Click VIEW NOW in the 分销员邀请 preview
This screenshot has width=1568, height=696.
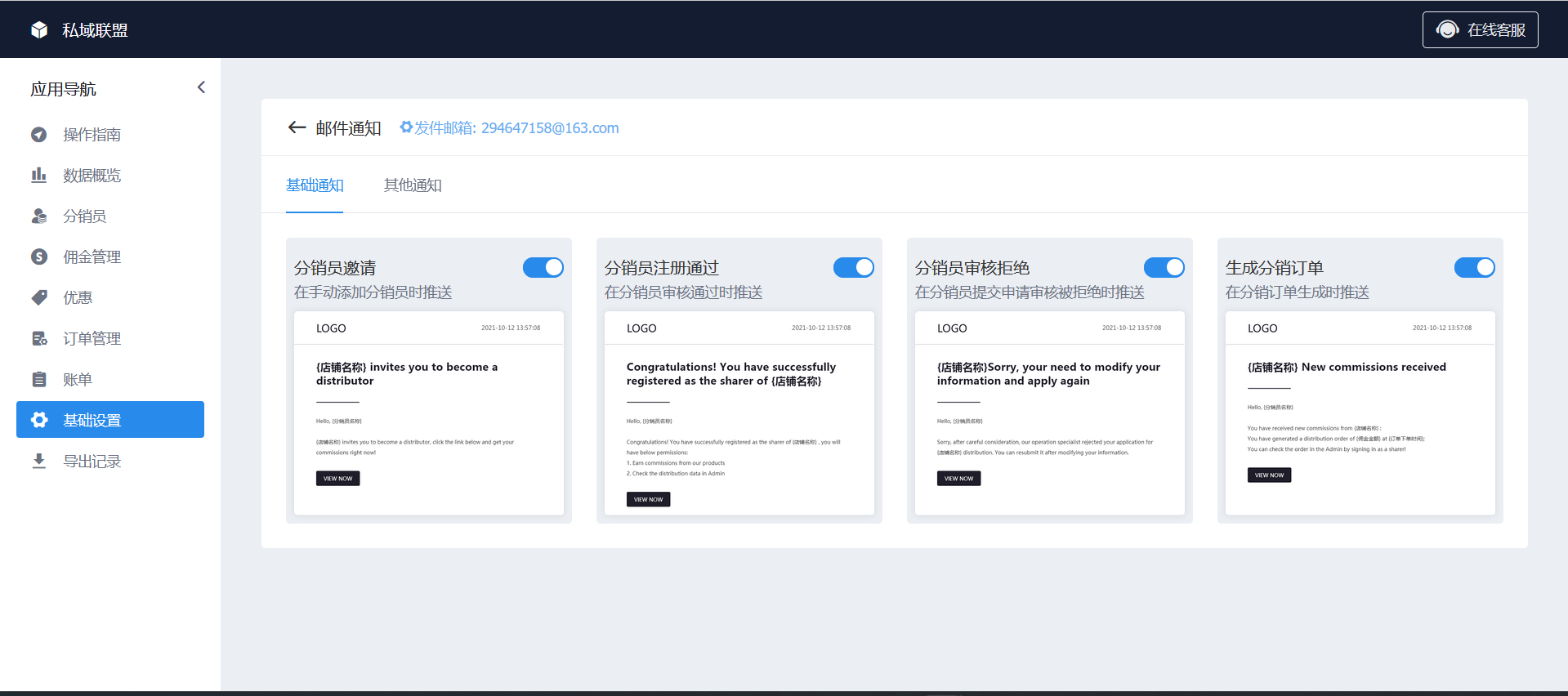pos(337,479)
